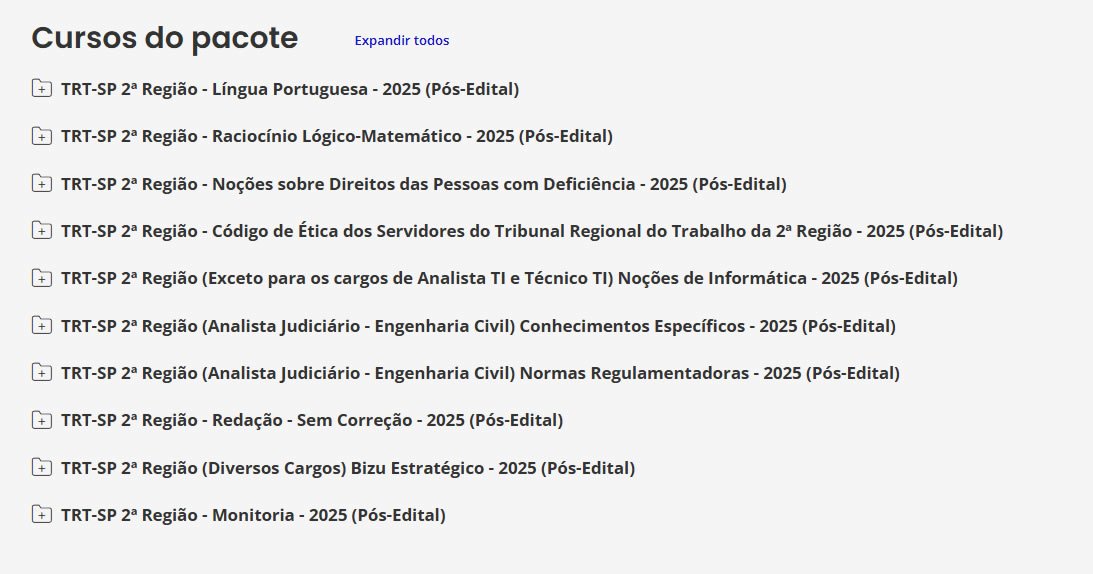Image resolution: width=1093 pixels, height=574 pixels.
Task: Open the Língua Portuguesa course title
Action: pos(290,89)
